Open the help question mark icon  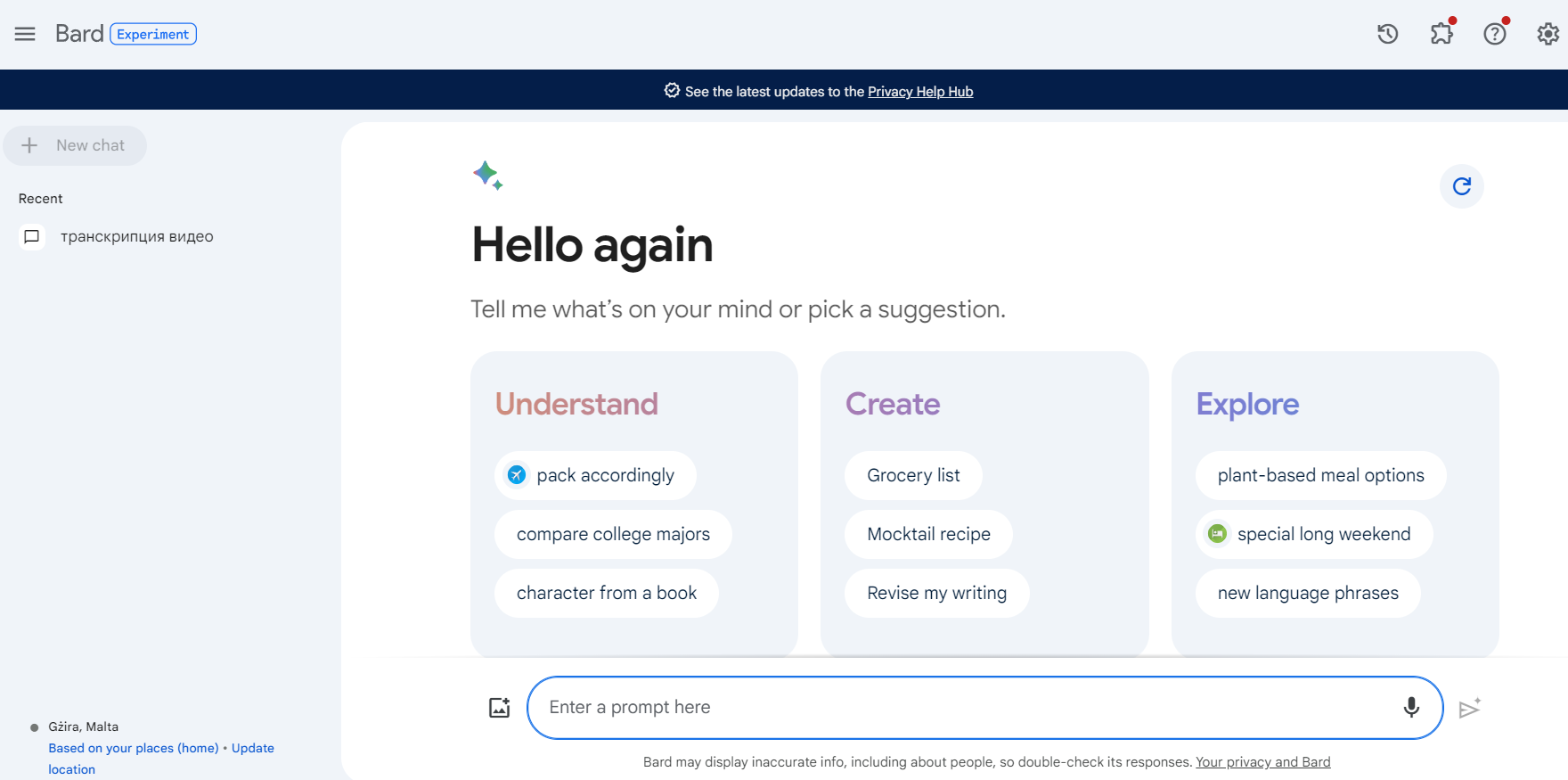(x=1494, y=34)
